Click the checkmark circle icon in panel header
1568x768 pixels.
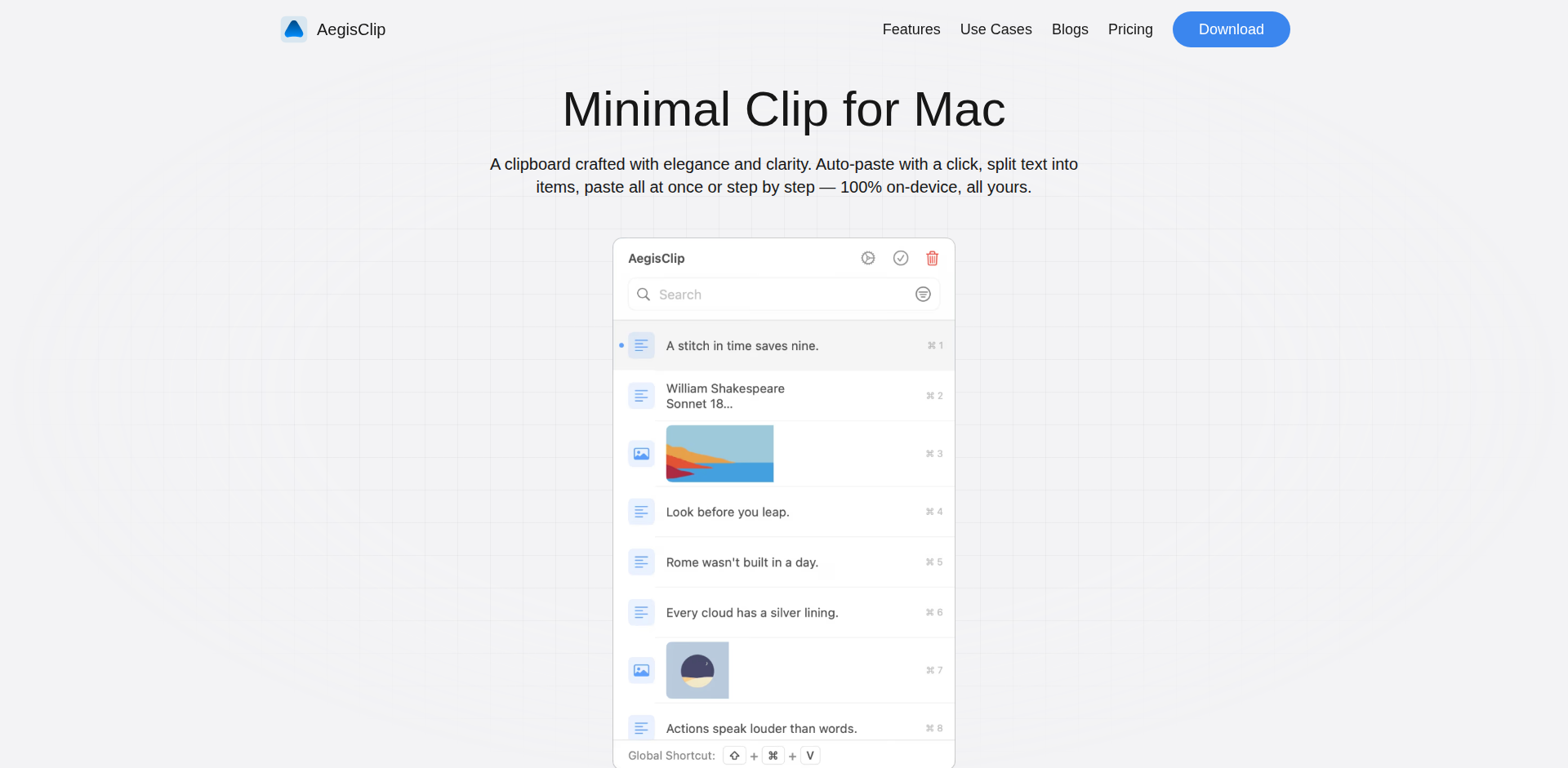tap(901, 258)
